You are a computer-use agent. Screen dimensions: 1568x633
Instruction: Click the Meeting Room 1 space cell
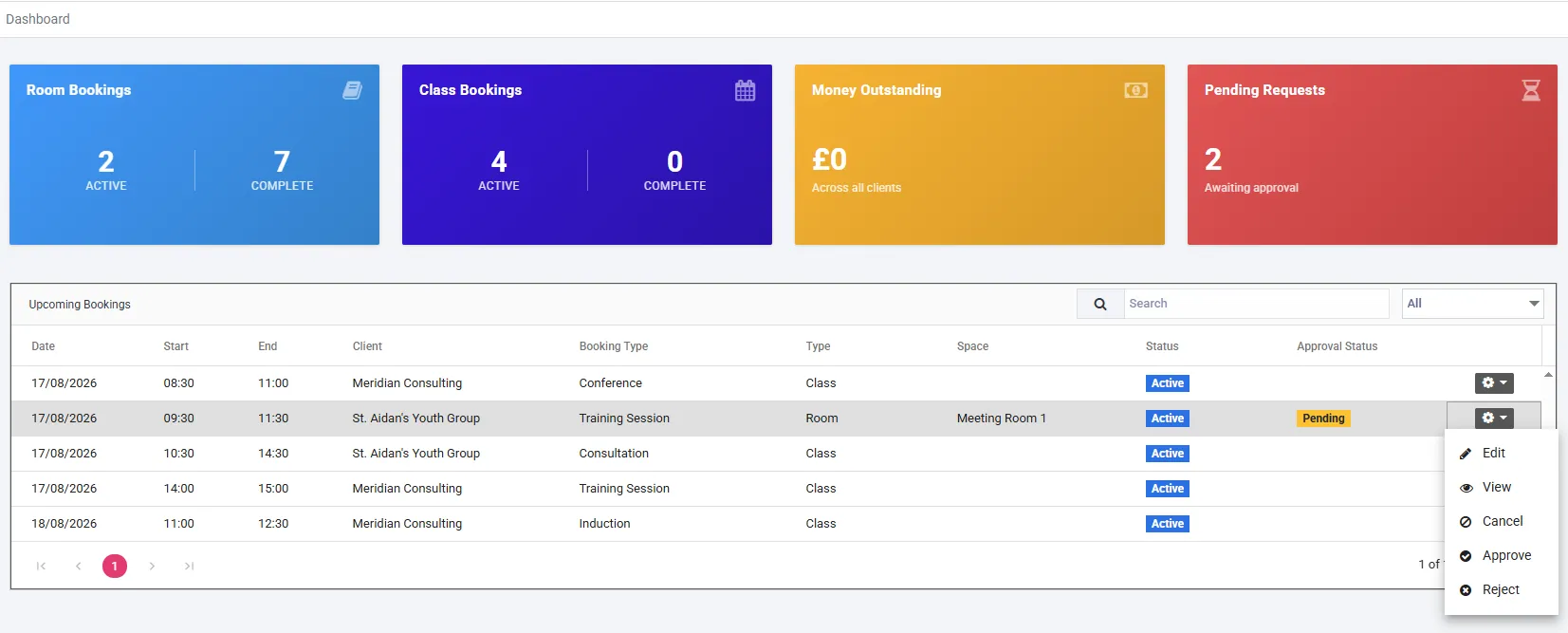pos(1001,419)
